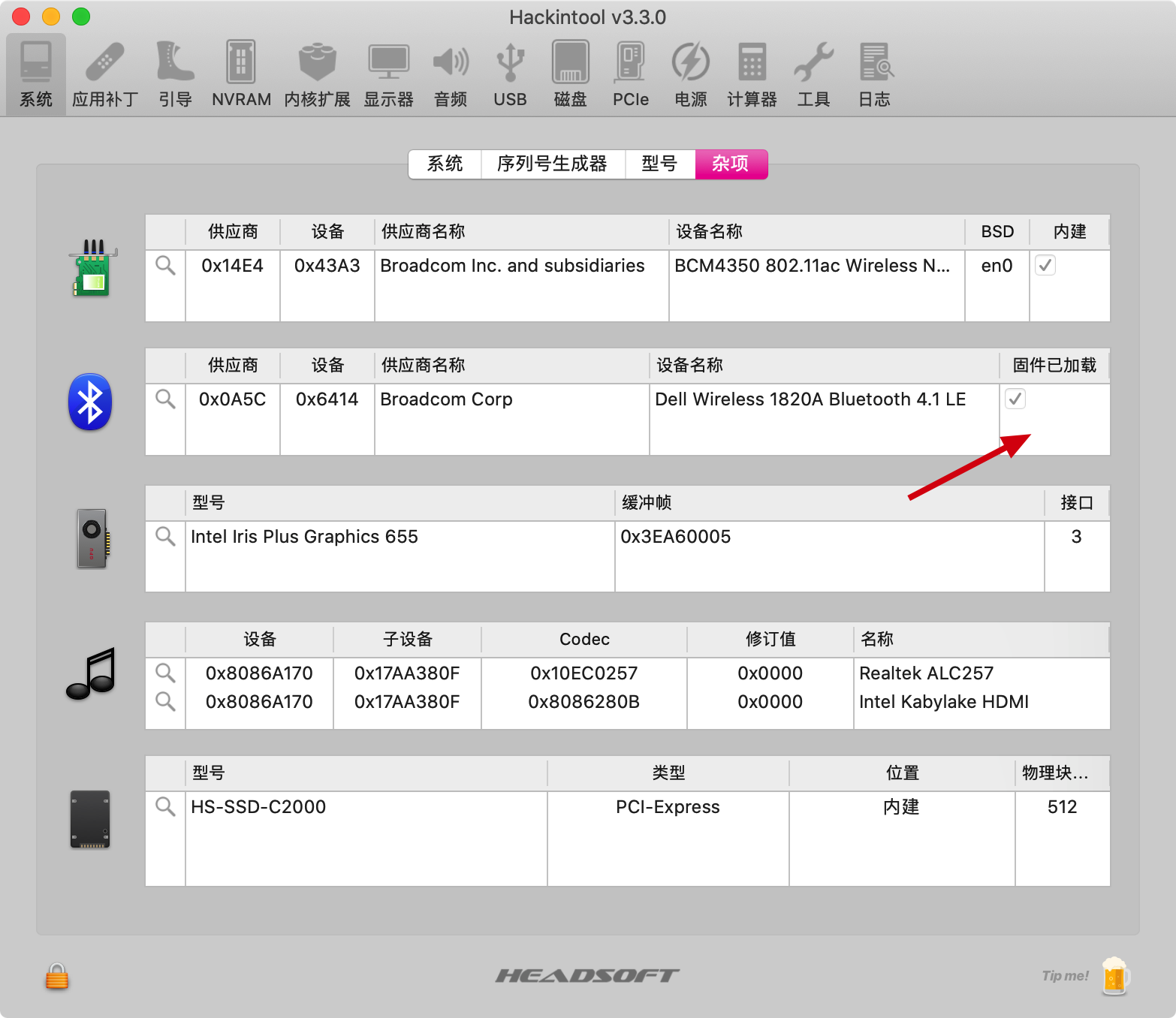This screenshot has height=1018, width=1176.
Task: Open the 音频 audio toolbar icon
Action: pyautogui.click(x=451, y=74)
